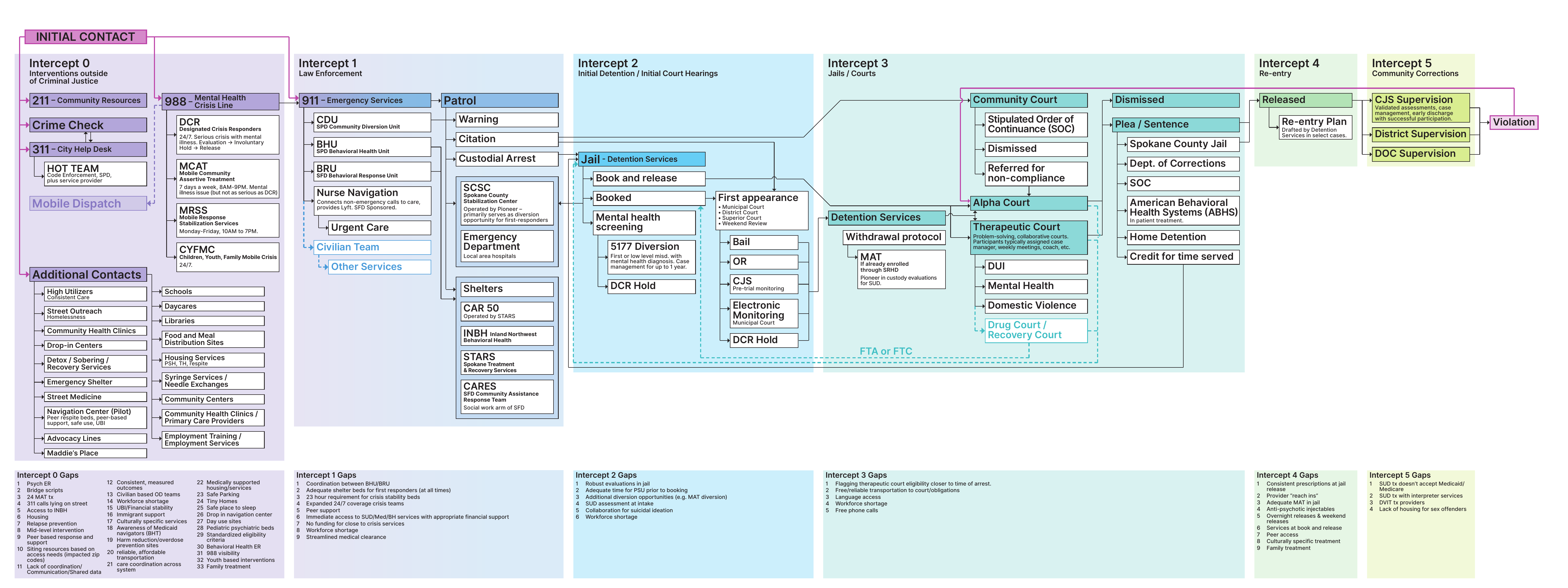1568x588 pixels.
Task: Click the Civilian Team box
Action: 372,247
